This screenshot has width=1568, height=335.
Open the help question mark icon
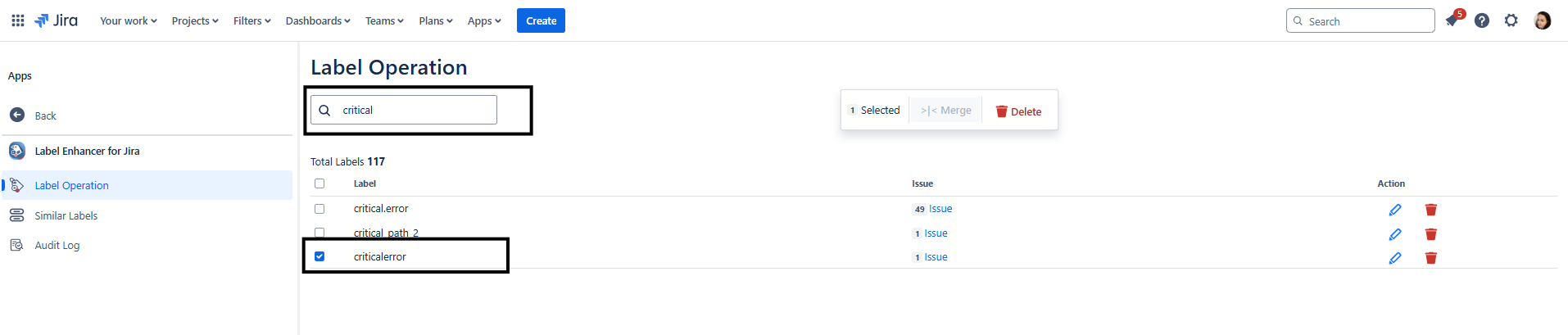[x=1482, y=20]
